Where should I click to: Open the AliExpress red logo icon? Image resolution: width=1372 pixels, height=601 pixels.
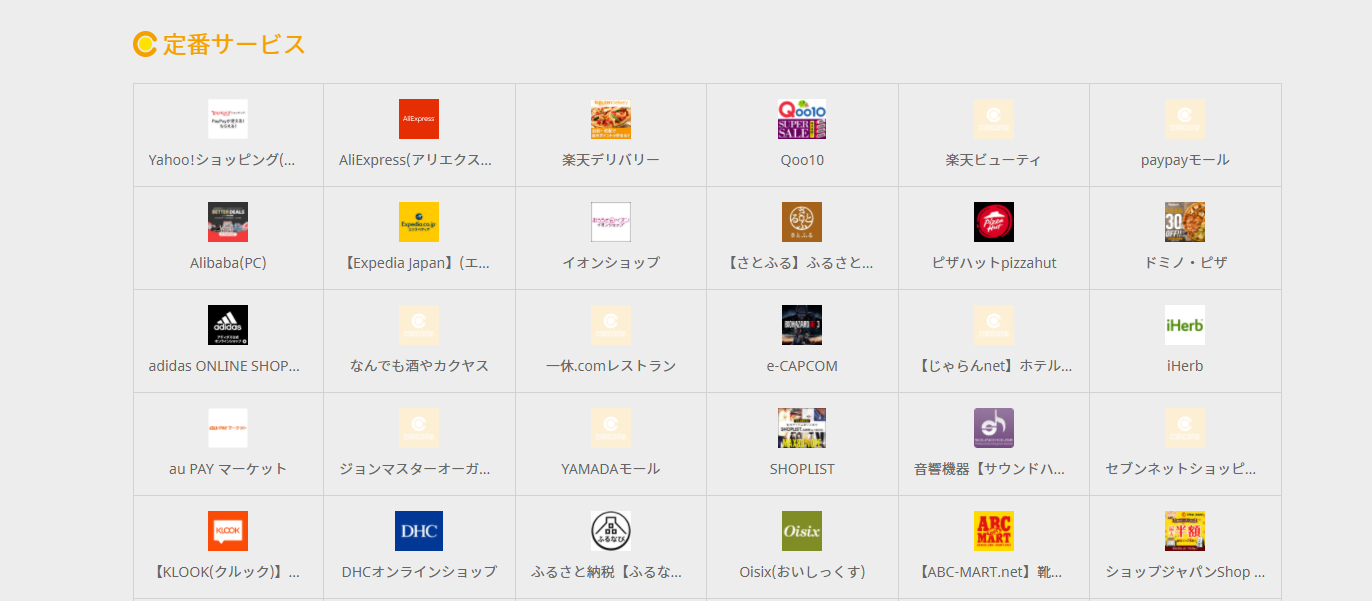pyautogui.click(x=419, y=119)
